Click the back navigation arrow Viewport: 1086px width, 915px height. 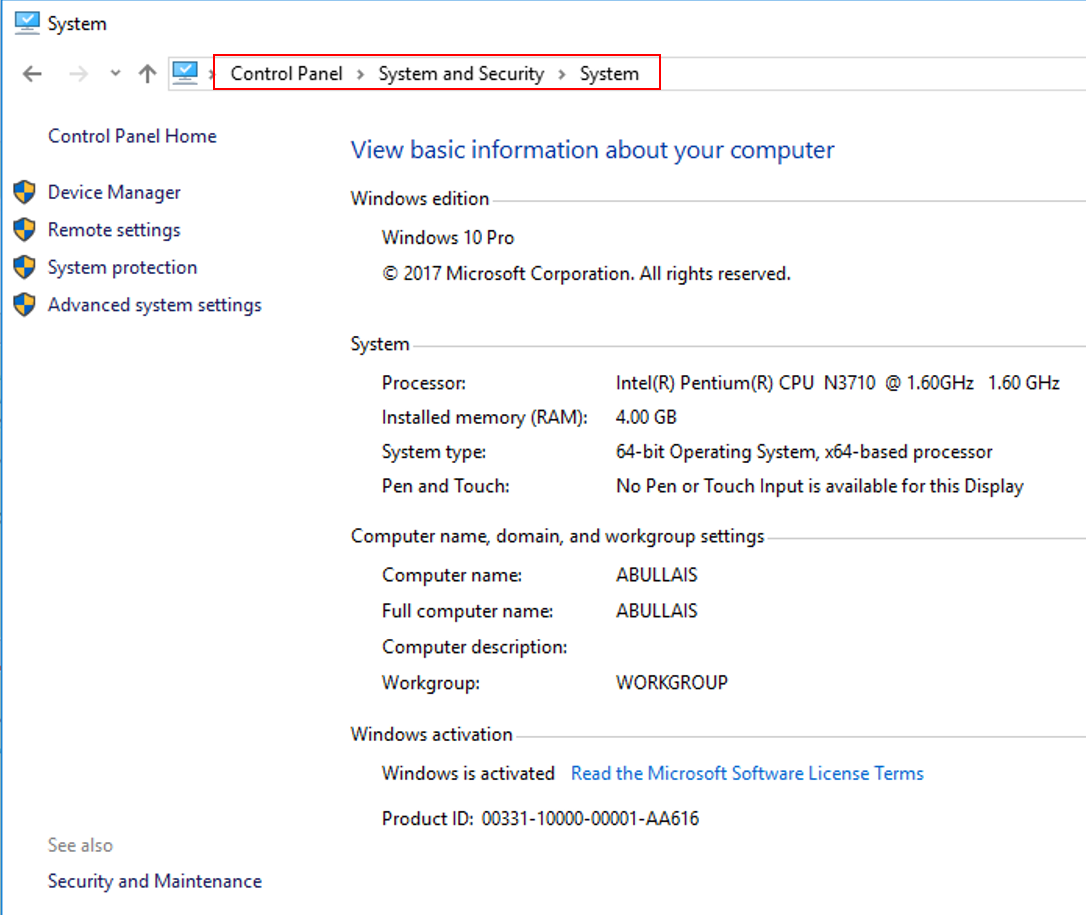[31, 73]
